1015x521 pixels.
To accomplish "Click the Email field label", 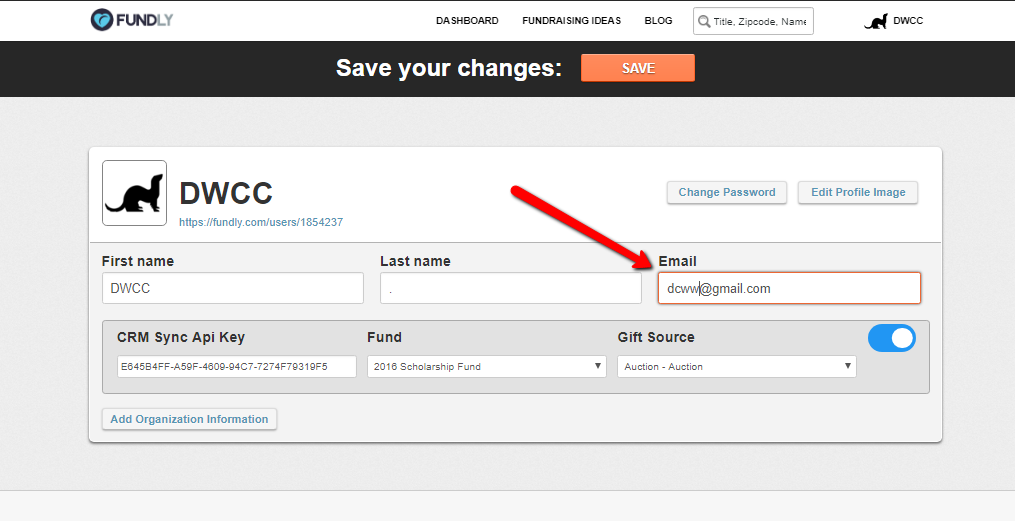I will pos(678,261).
